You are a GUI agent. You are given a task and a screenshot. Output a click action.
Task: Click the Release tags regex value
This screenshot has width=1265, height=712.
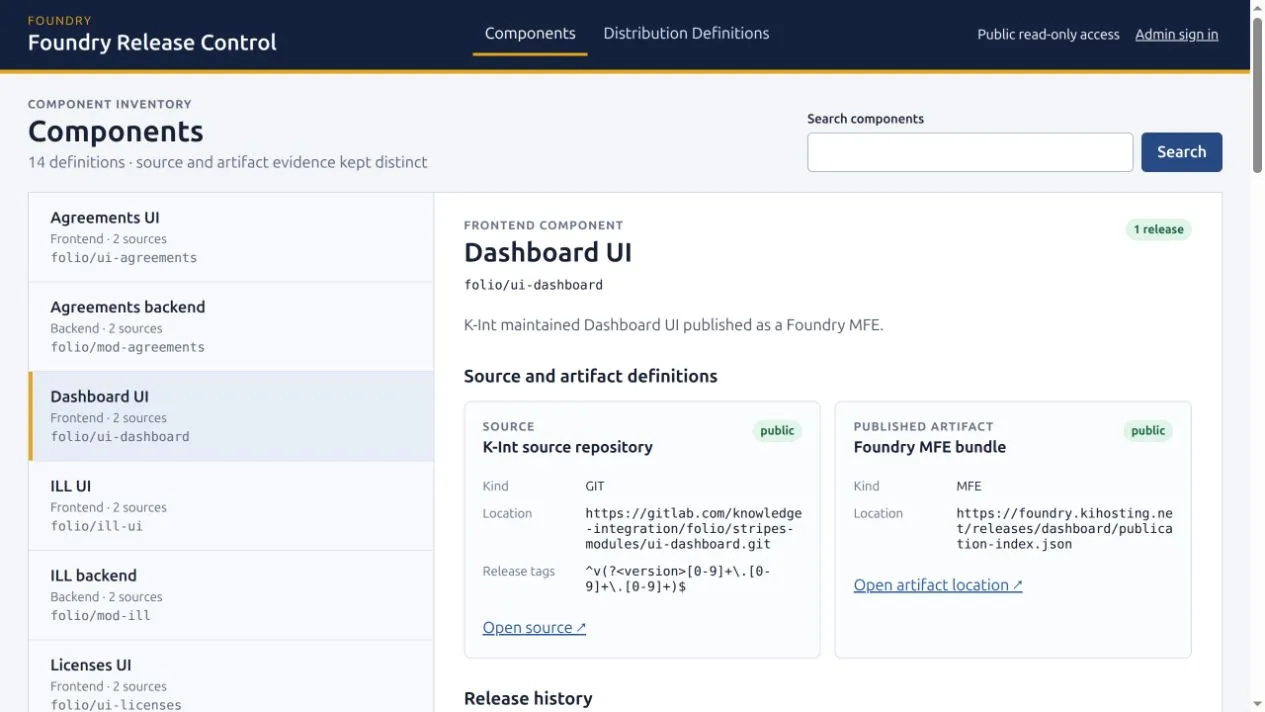[677, 579]
